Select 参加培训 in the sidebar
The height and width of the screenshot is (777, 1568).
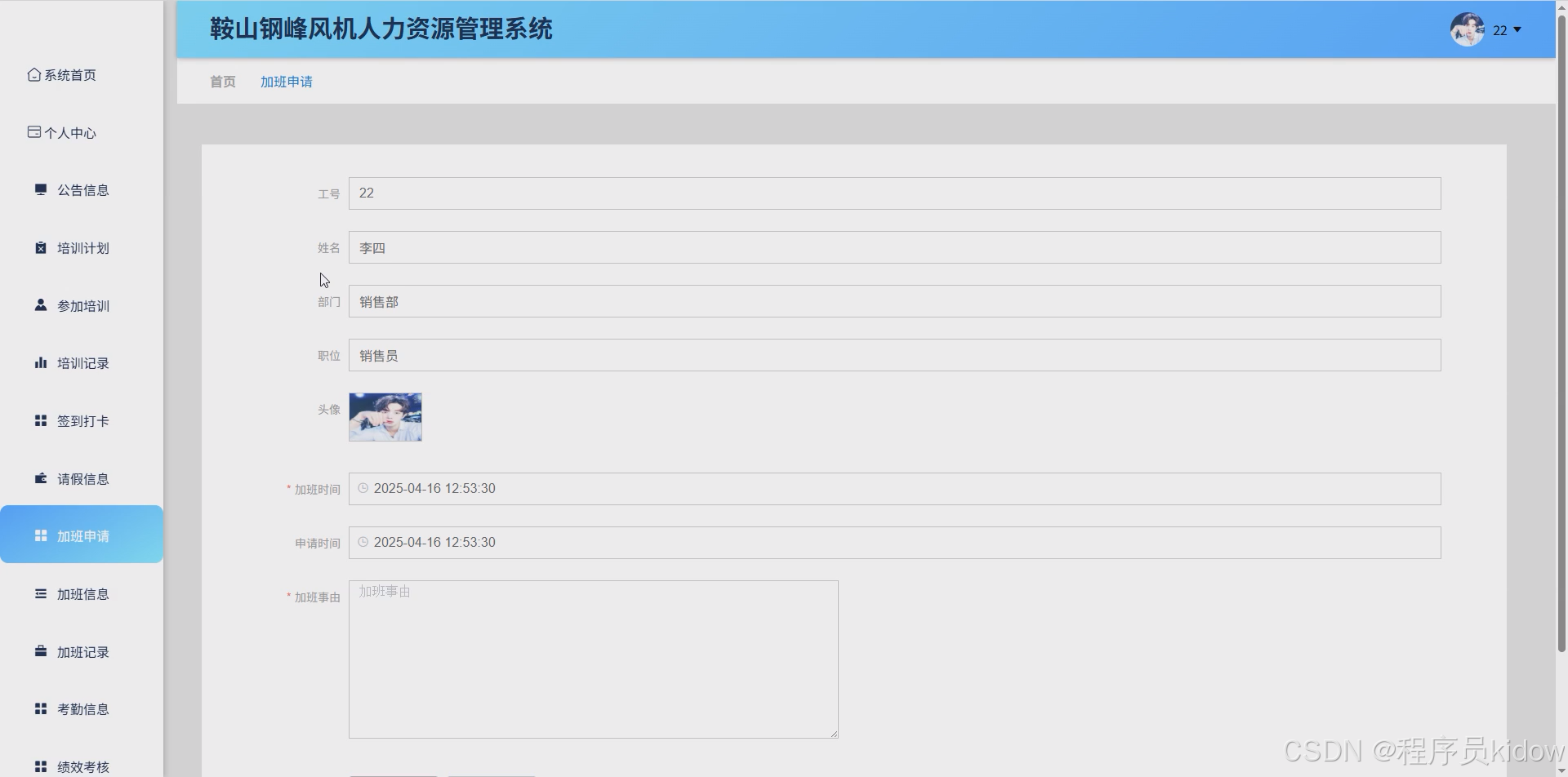pyautogui.click(x=82, y=305)
